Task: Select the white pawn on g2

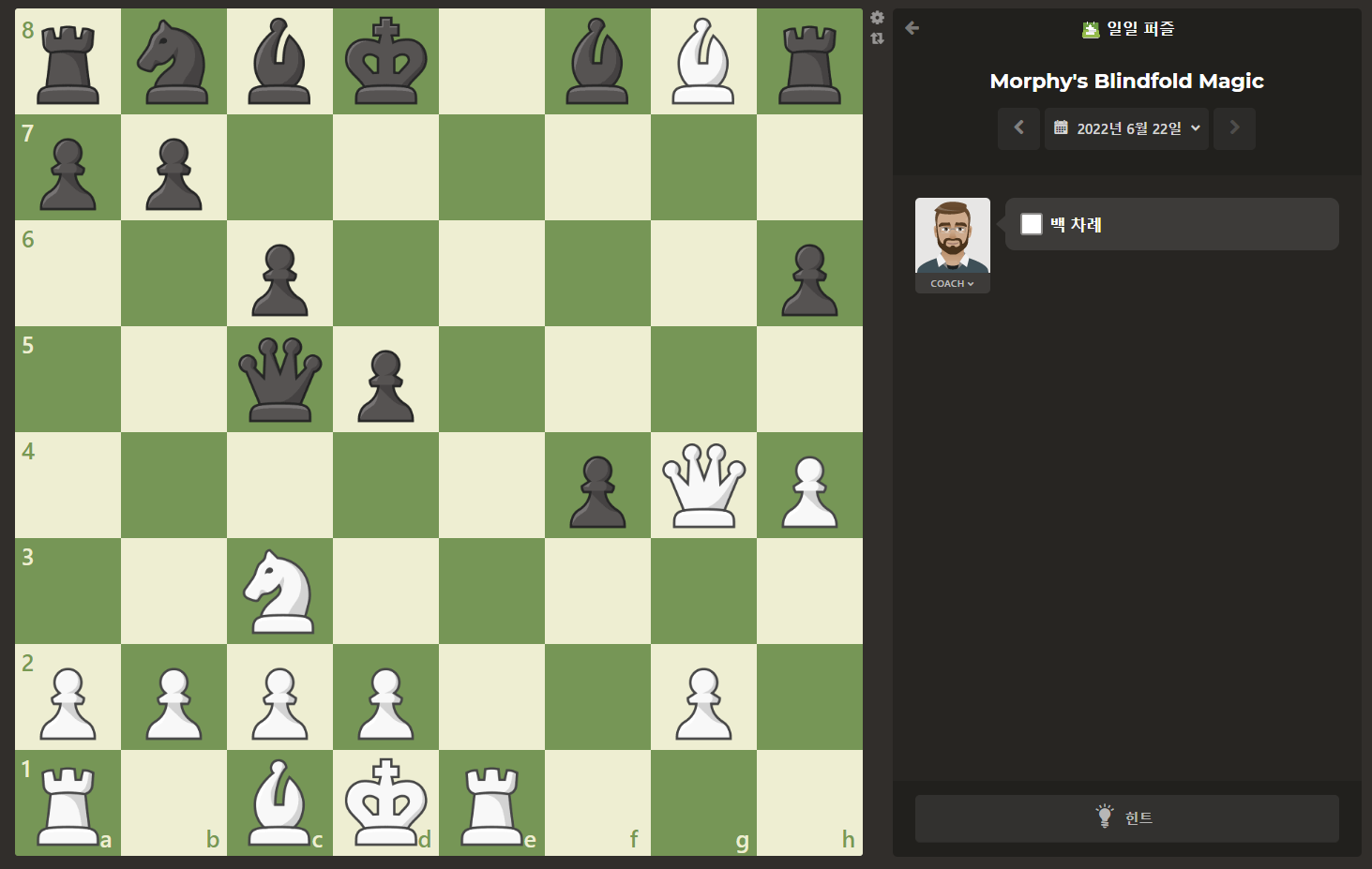Action: coord(703,697)
